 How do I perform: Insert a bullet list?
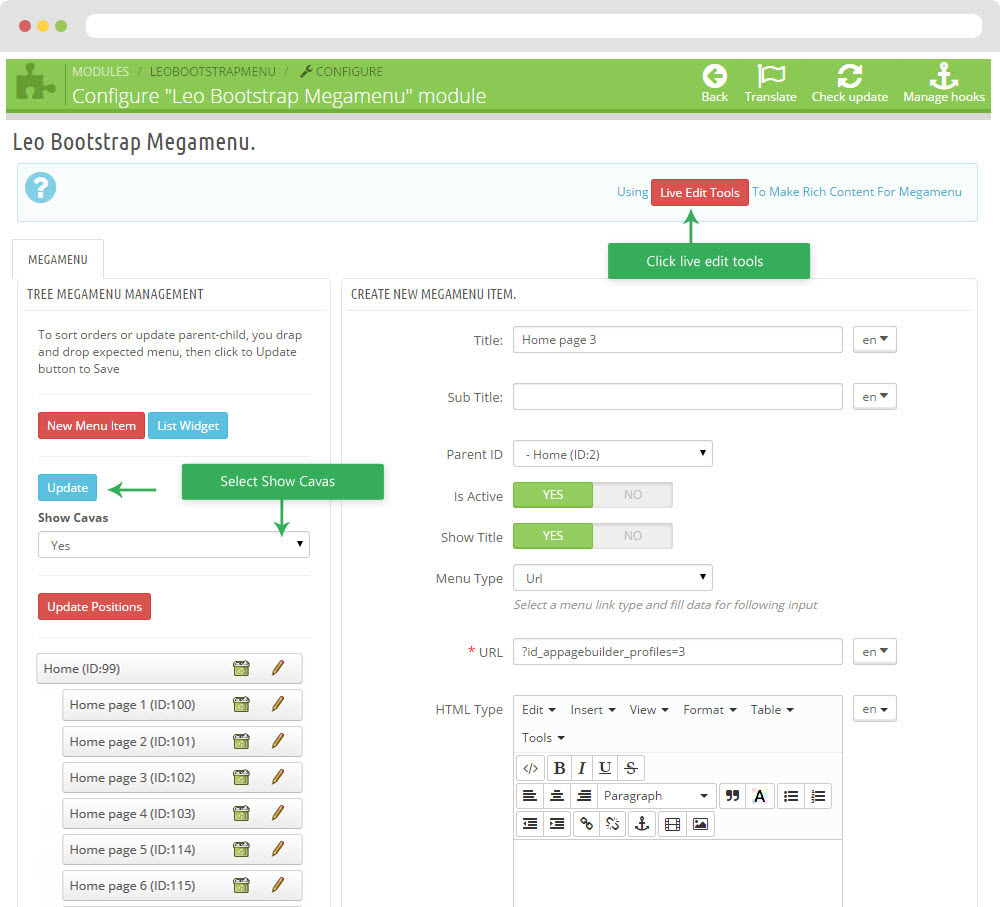(791, 796)
